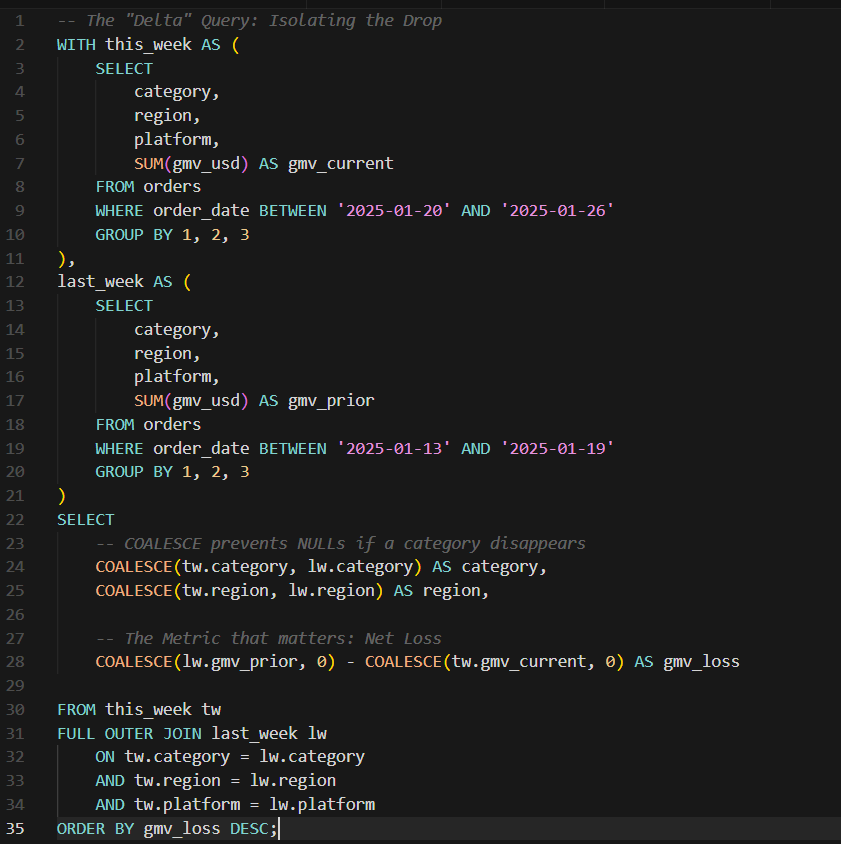Click the date string '2025-01-20' on line 9
Screen dimensions: 841x844
point(389,210)
